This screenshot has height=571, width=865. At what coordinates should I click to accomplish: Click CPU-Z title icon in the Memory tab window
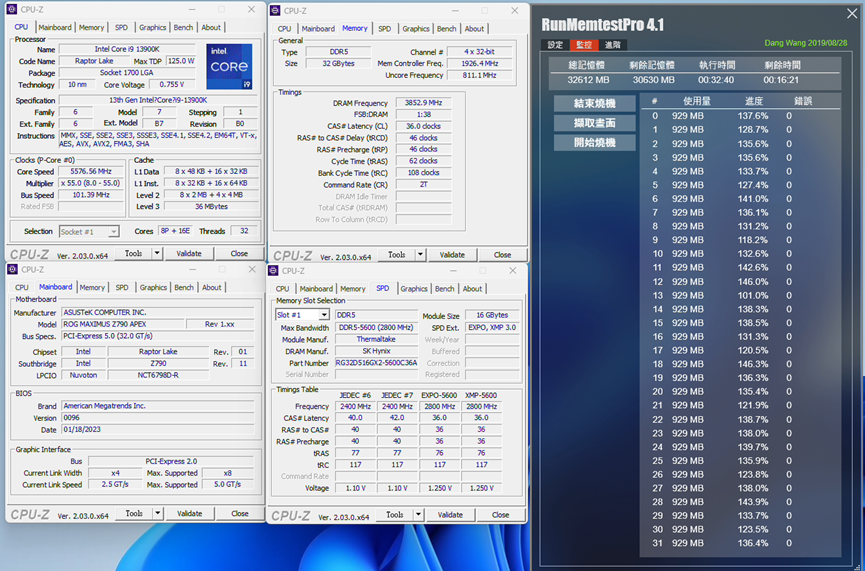click(275, 10)
